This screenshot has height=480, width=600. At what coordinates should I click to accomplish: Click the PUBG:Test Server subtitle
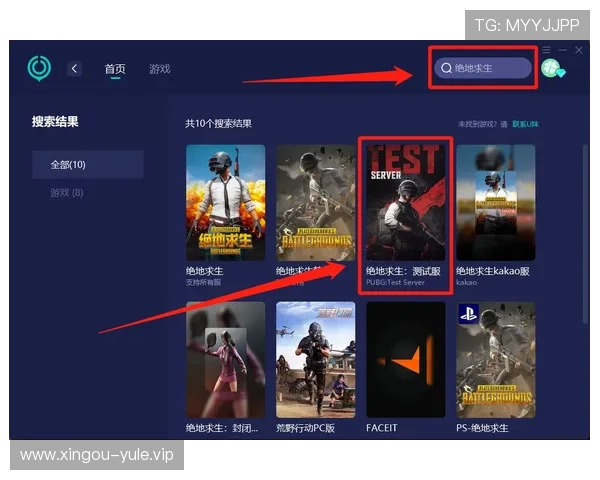pos(395,282)
